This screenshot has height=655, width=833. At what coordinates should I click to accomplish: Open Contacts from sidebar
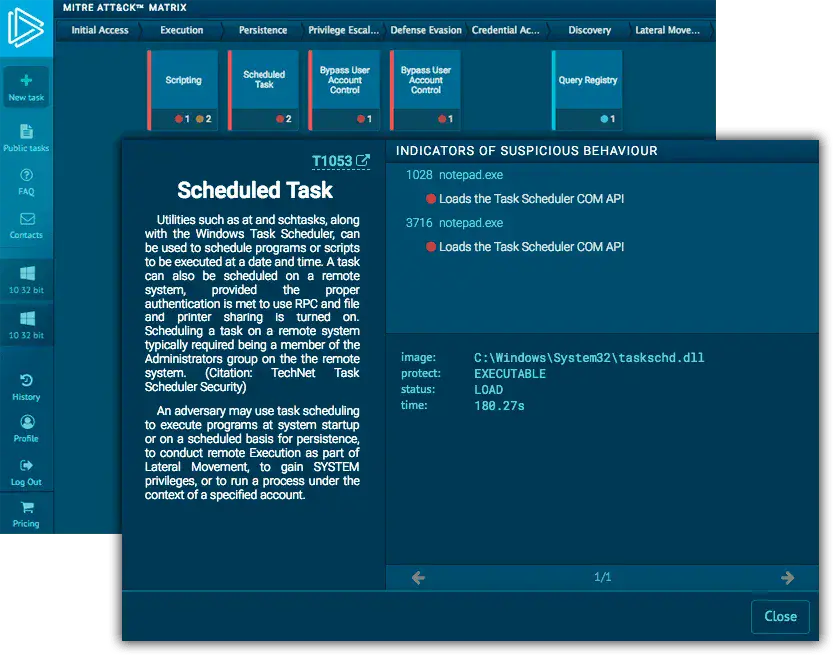tap(26, 226)
